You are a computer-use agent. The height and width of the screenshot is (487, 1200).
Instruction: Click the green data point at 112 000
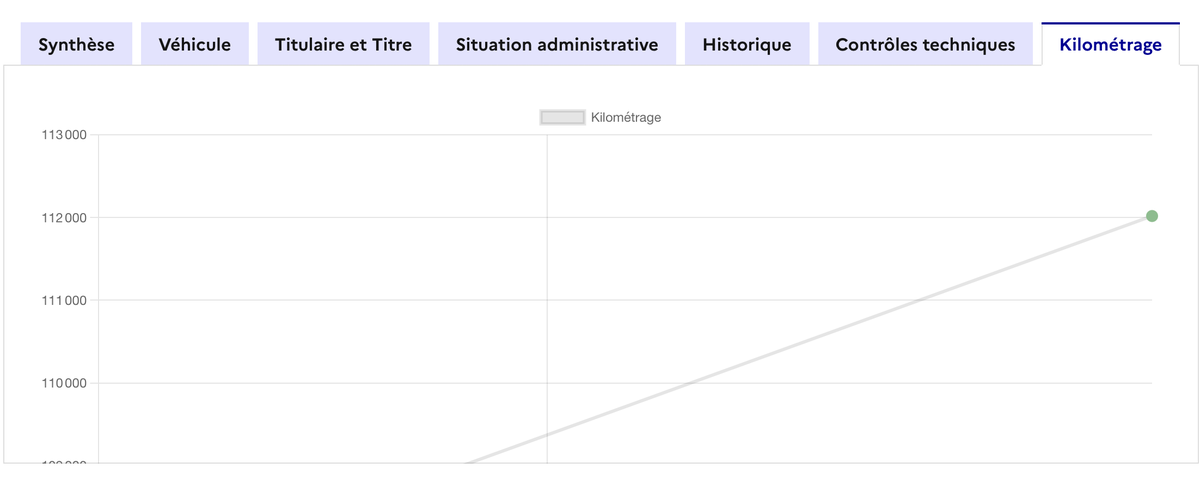coord(1151,216)
